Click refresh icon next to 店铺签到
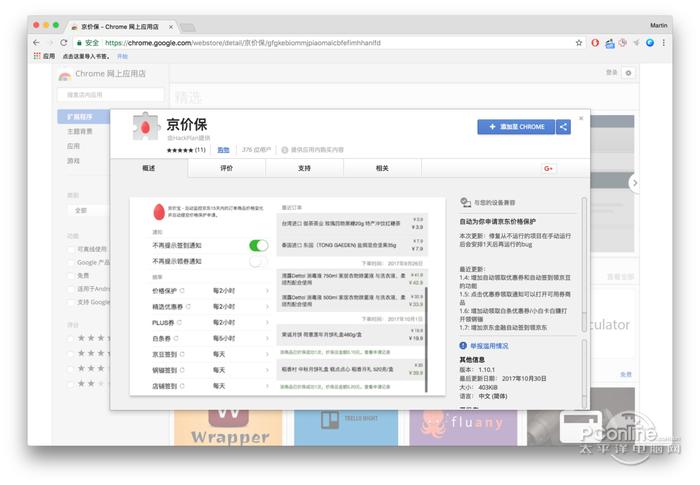 182,386
